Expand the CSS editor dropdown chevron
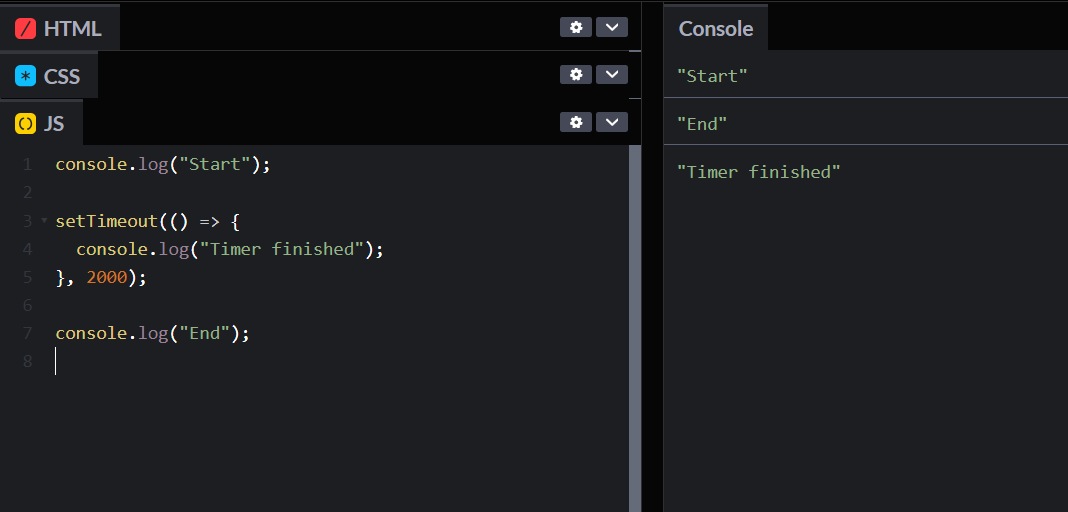Screen dimensions: 1068x512 pyautogui.click(x=611, y=74)
